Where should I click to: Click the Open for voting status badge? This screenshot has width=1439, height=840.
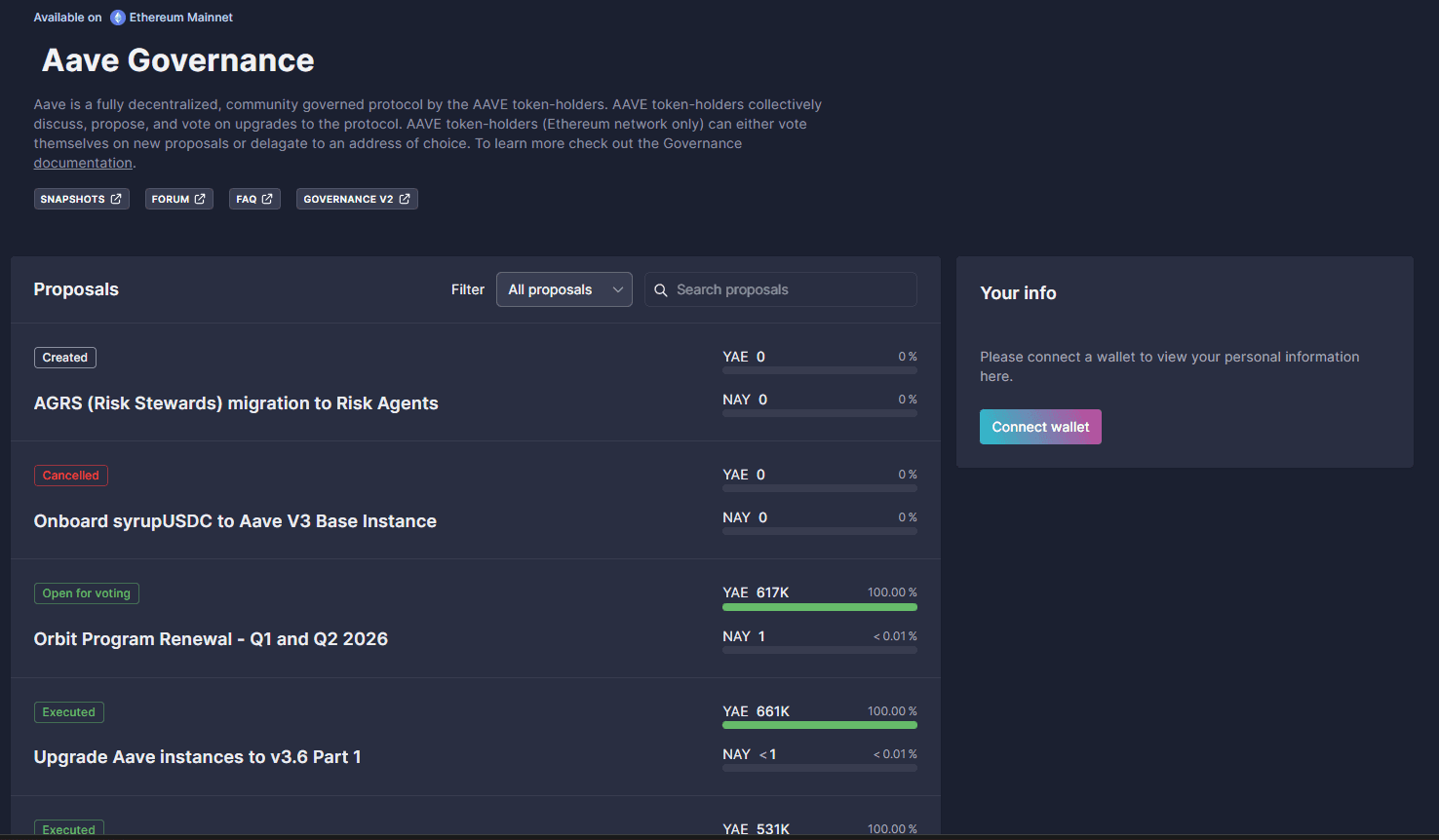pos(86,593)
